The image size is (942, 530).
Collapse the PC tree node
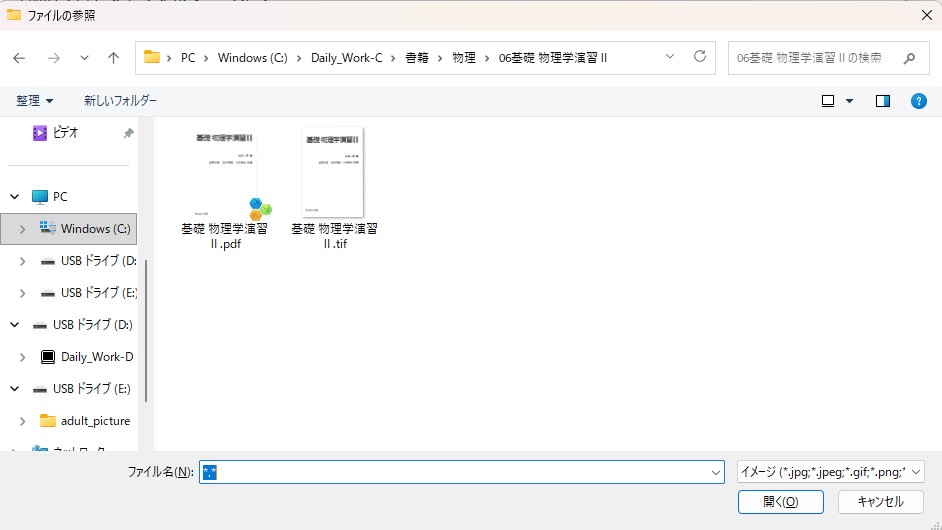[x=15, y=197]
